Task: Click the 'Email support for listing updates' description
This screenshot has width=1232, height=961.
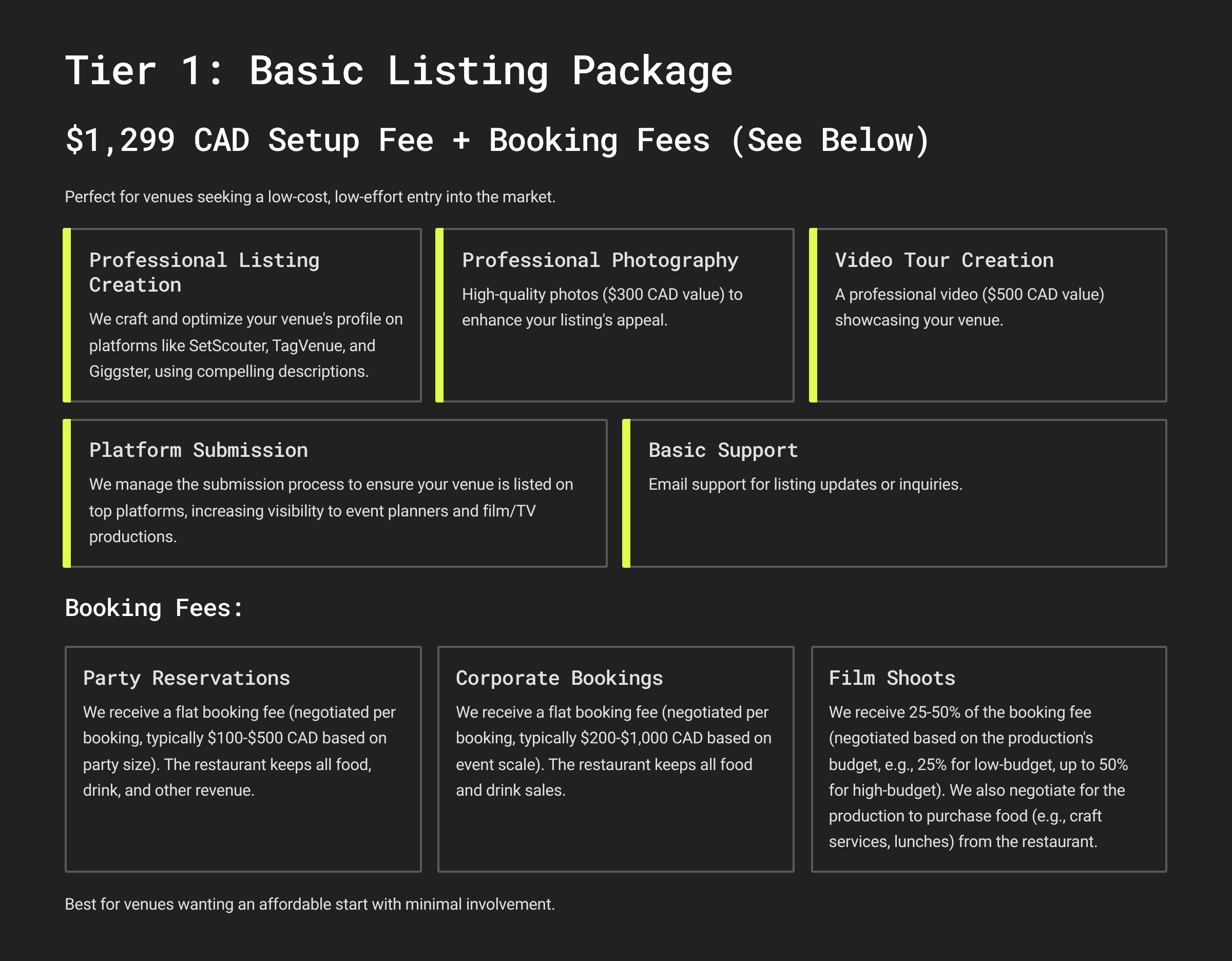Action: pyautogui.click(x=805, y=485)
